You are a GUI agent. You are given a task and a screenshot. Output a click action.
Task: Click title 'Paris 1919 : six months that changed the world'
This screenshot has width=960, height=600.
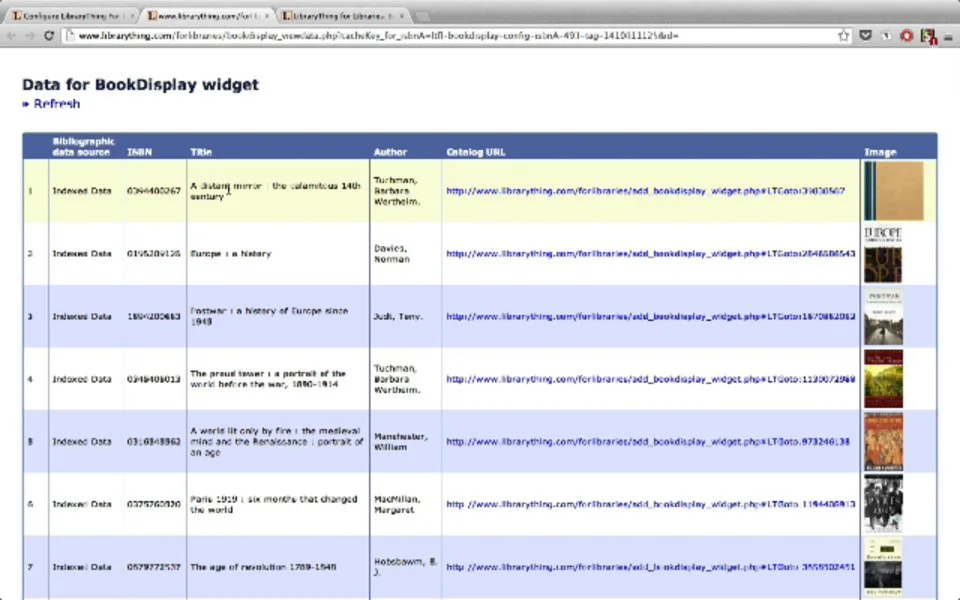pos(274,504)
